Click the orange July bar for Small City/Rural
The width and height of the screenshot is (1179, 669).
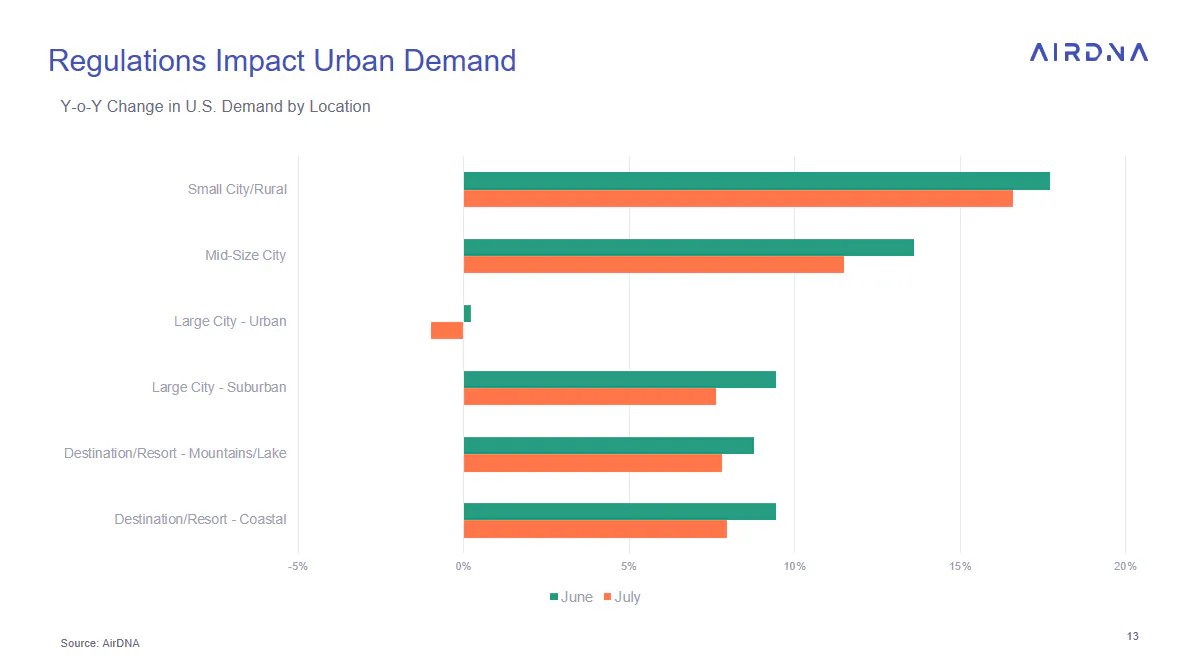tap(738, 198)
